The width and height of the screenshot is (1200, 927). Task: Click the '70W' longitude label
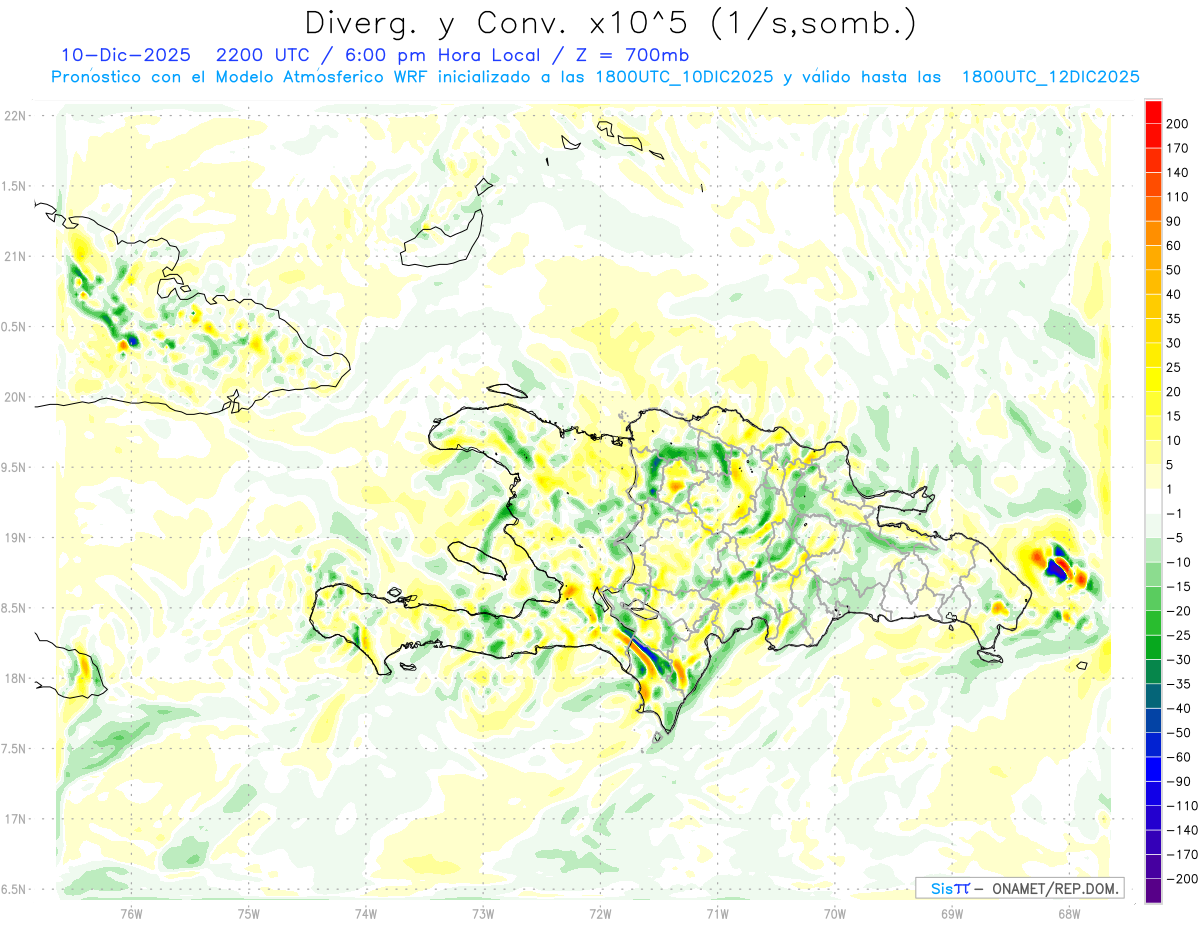click(x=835, y=912)
